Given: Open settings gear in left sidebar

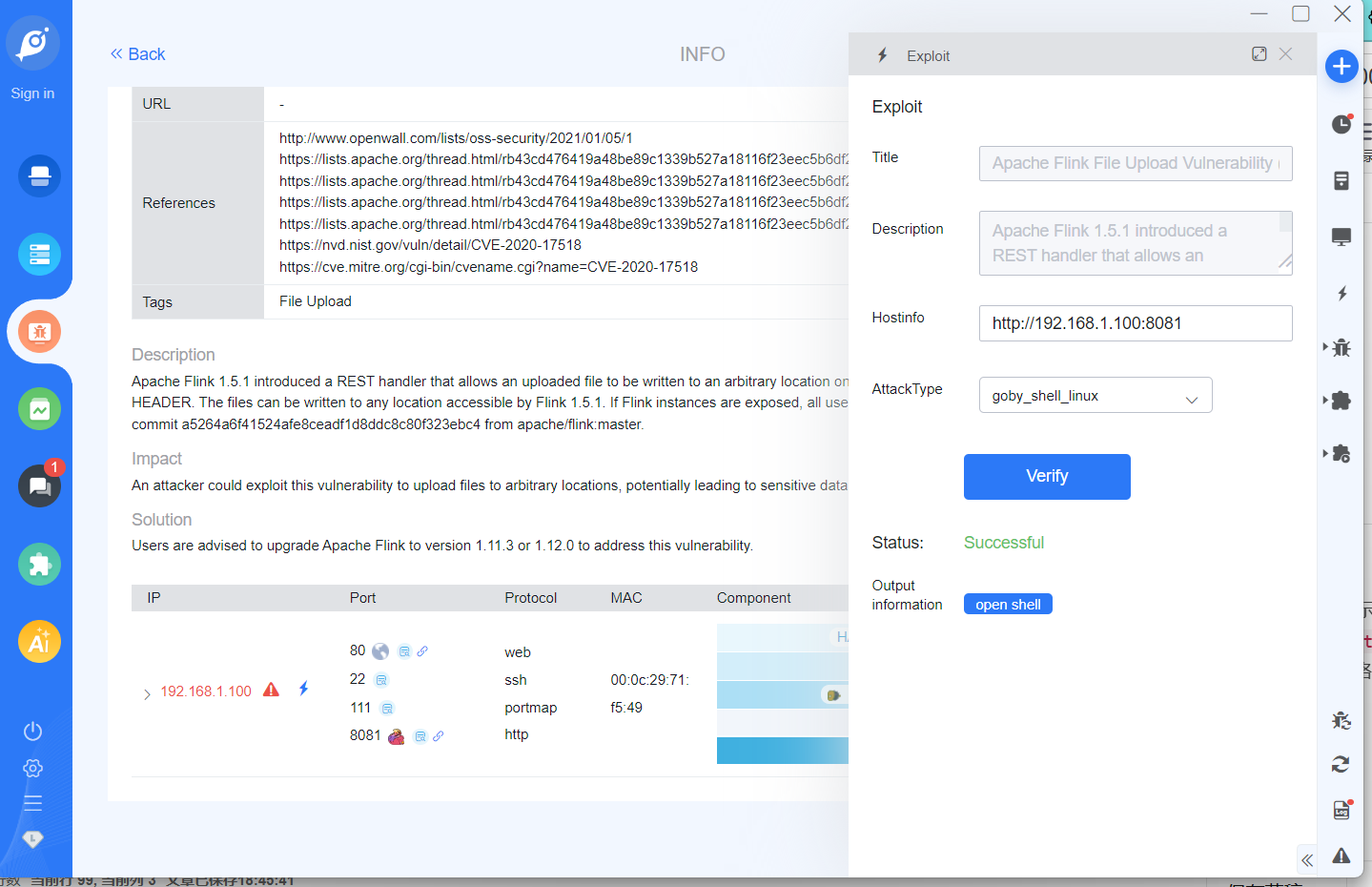Looking at the screenshot, I should click(32, 768).
